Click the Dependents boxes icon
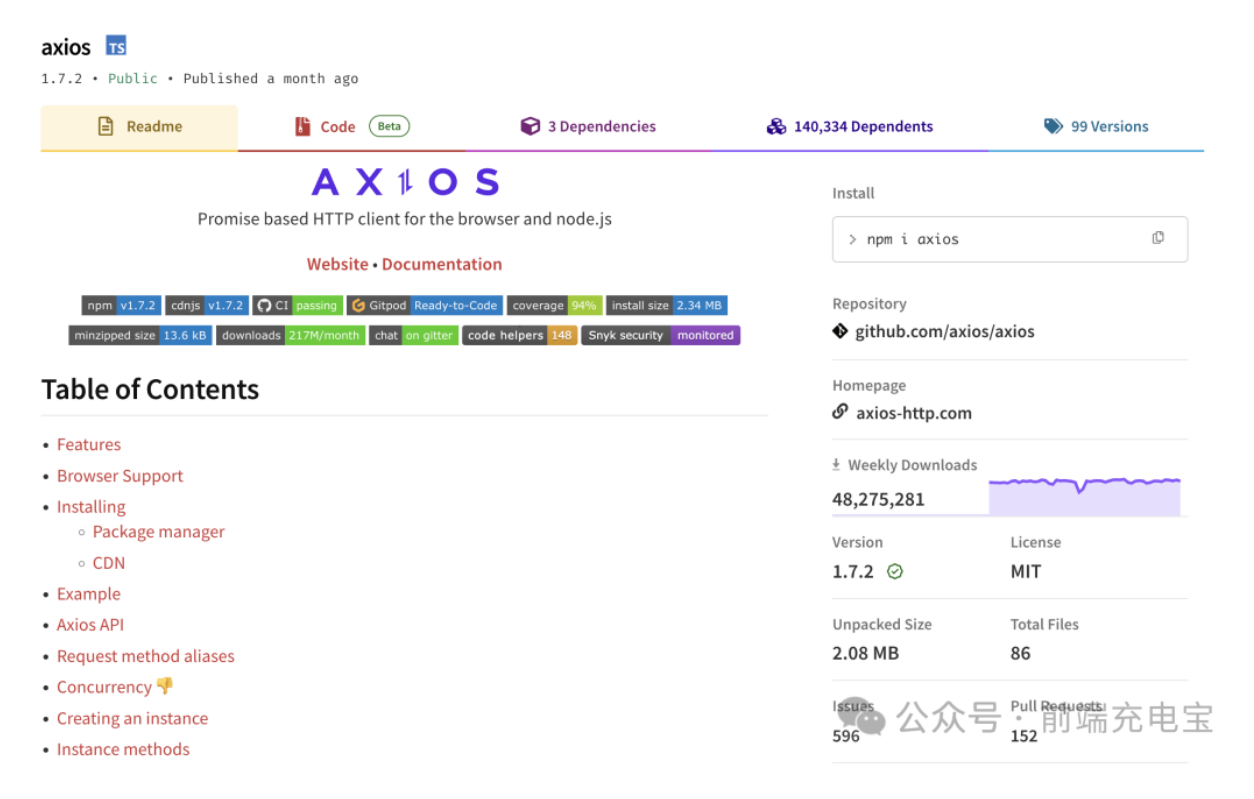The width and height of the screenshot is (1254, 799). click(x=776, y=127)
